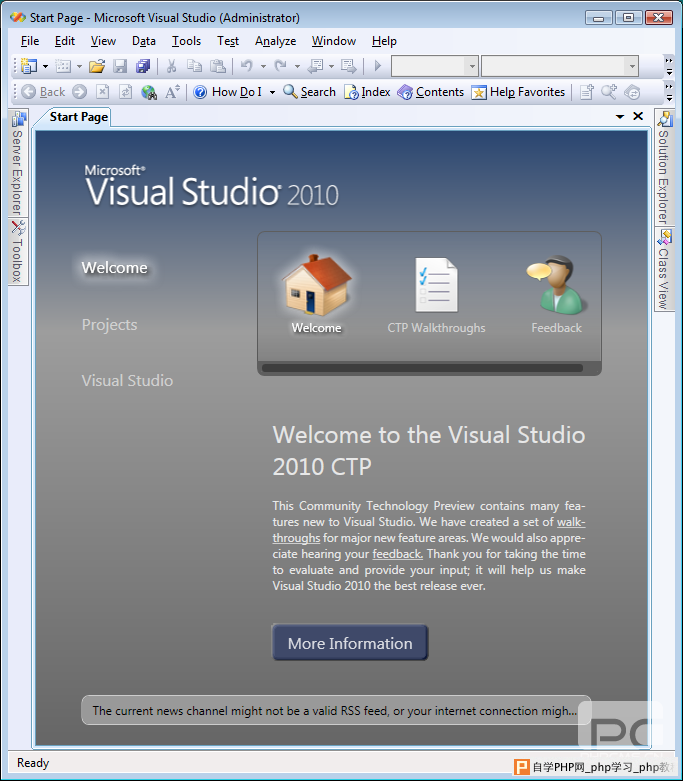Click the Save Search magnifier icon
Image resolution: width=683 pixels, height=781 pixels.
[609, 92]
